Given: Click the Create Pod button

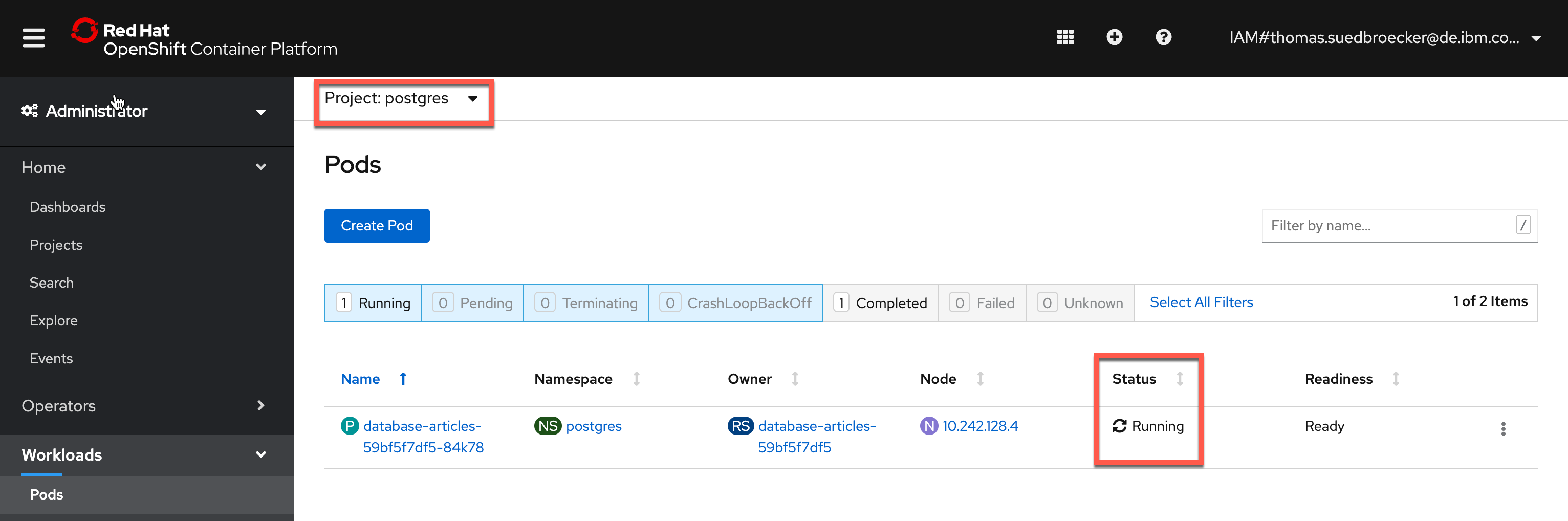Looking at the screenshot, I should (x=377, y=225).
